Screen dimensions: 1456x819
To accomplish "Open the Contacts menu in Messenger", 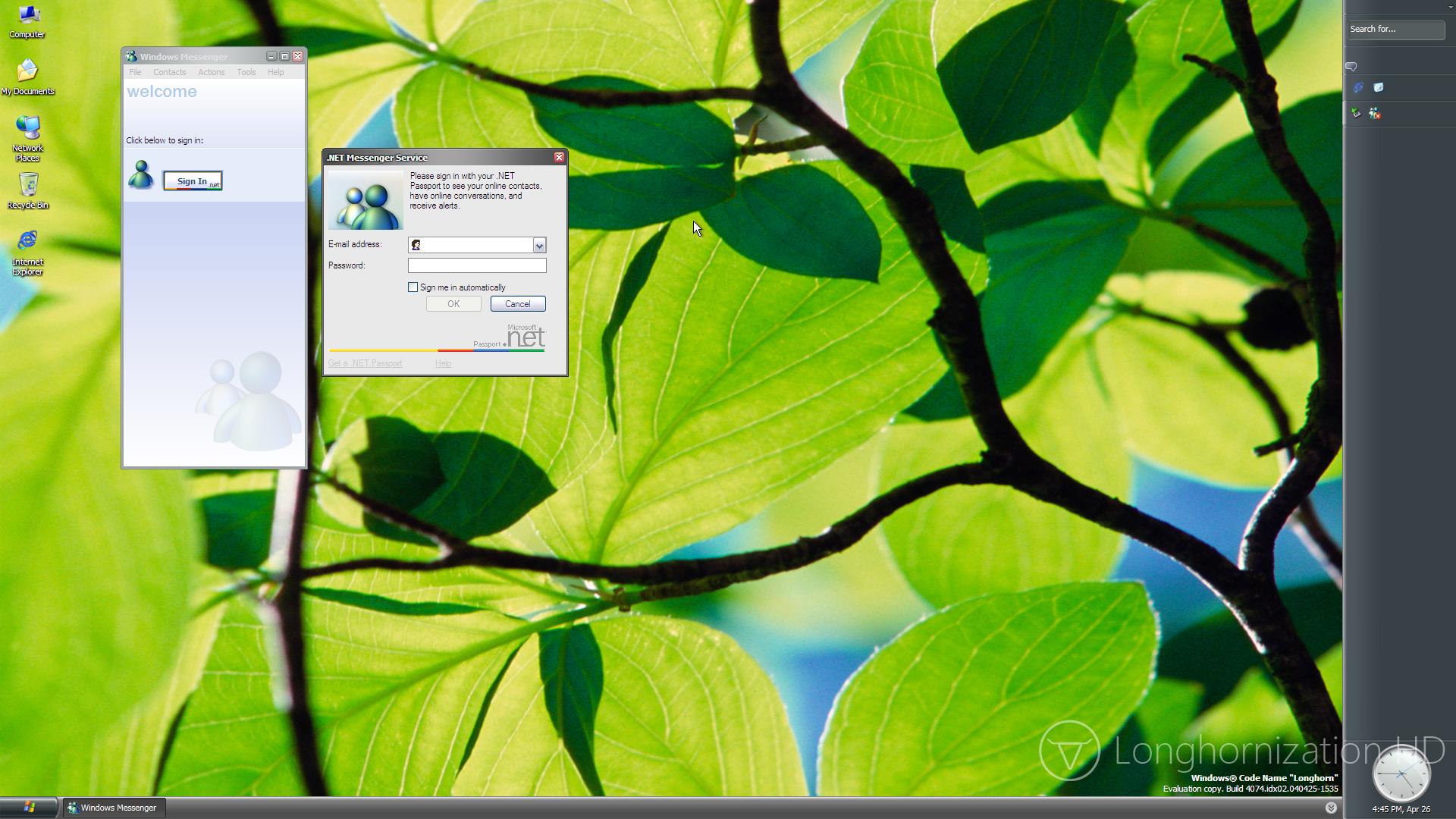I will (x=169, y=72).
